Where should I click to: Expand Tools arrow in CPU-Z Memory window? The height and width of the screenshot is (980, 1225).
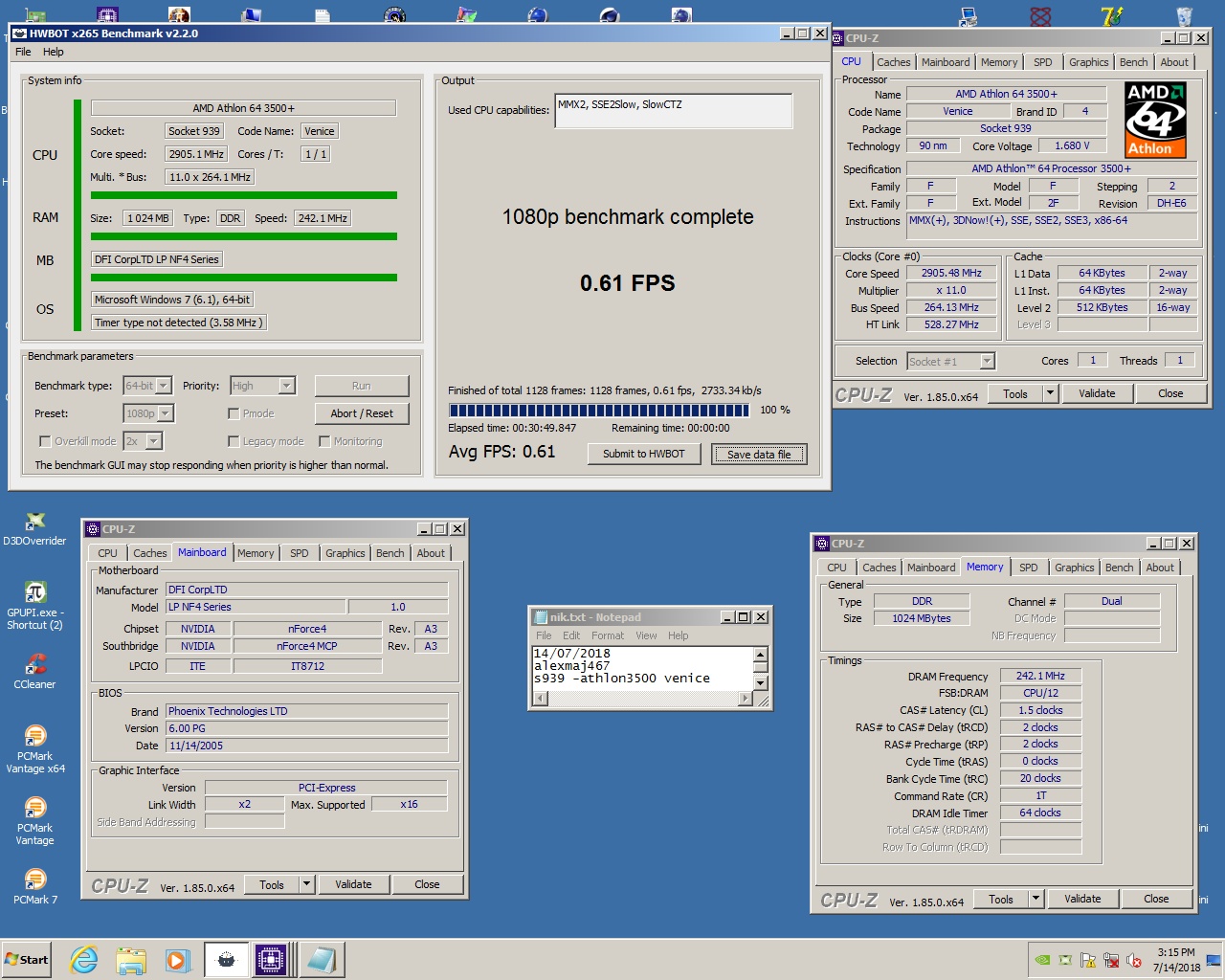[1036, 899]
